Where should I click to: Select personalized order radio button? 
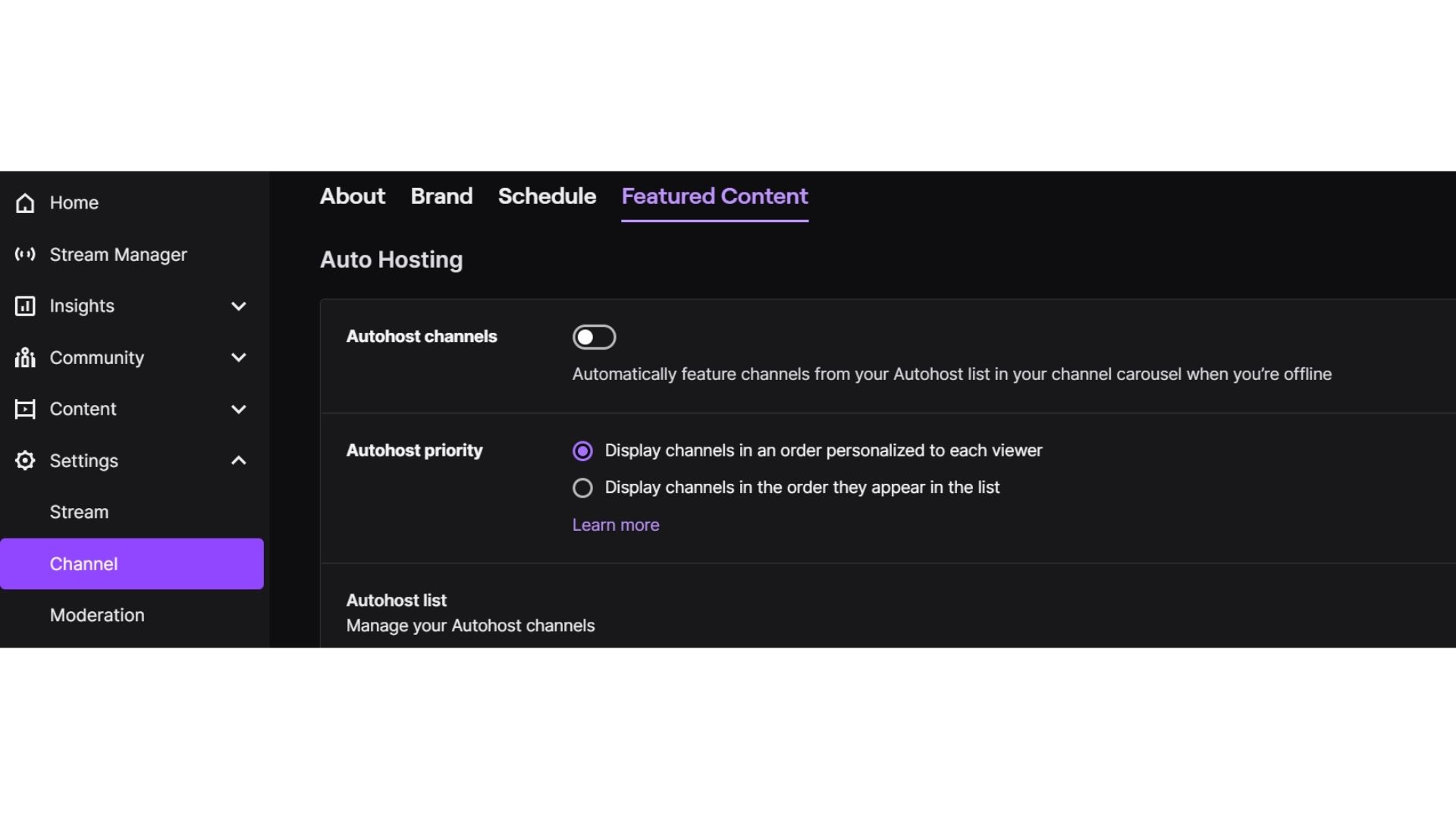point(582,451)
